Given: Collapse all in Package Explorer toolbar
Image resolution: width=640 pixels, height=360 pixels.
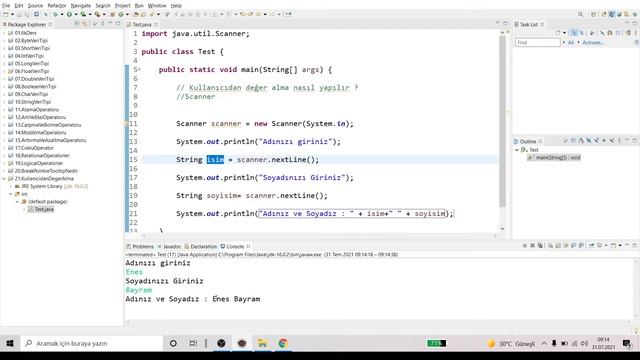Looking at the screenshot, I should click(x=77, y=24).
